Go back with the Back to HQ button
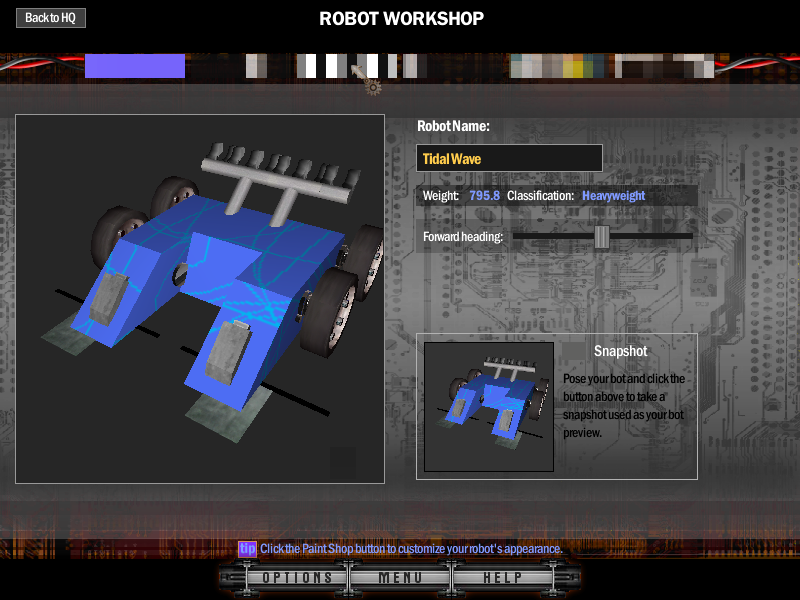Viewport: 800px width, 600px height. click(51, 18)
